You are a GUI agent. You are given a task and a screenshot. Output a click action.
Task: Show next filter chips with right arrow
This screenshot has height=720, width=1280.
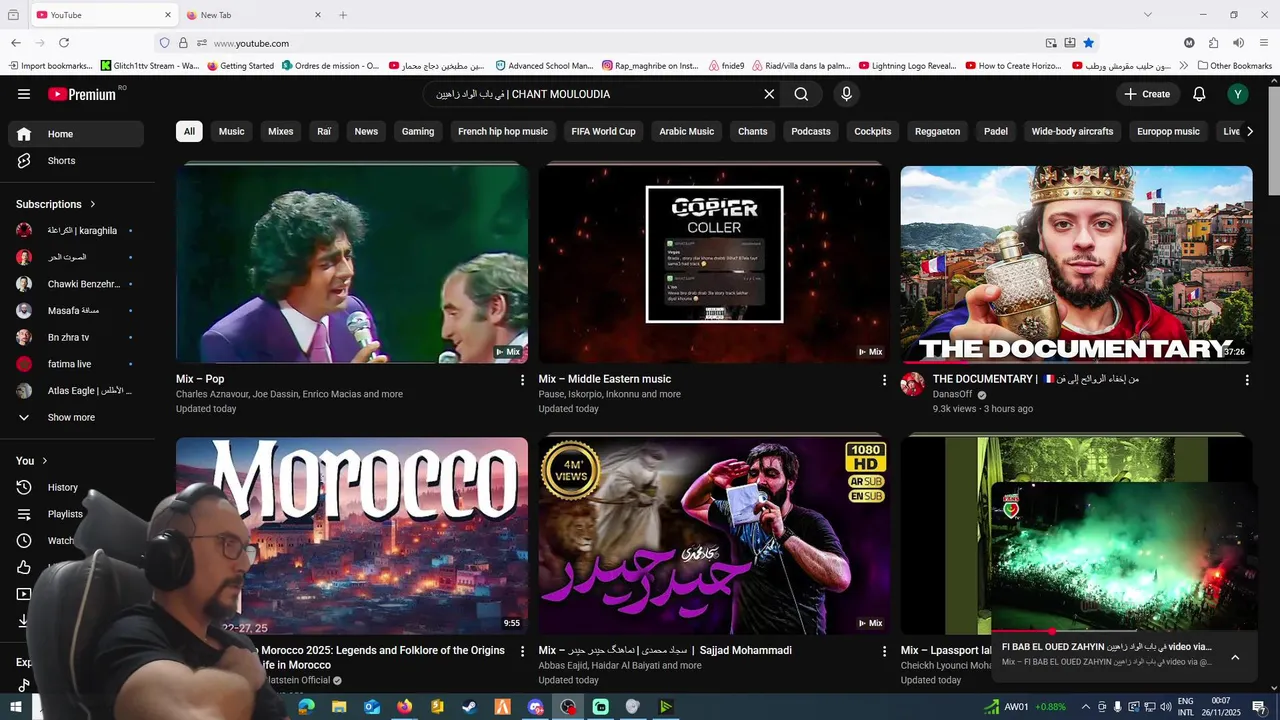click(x=1249, y=131)
